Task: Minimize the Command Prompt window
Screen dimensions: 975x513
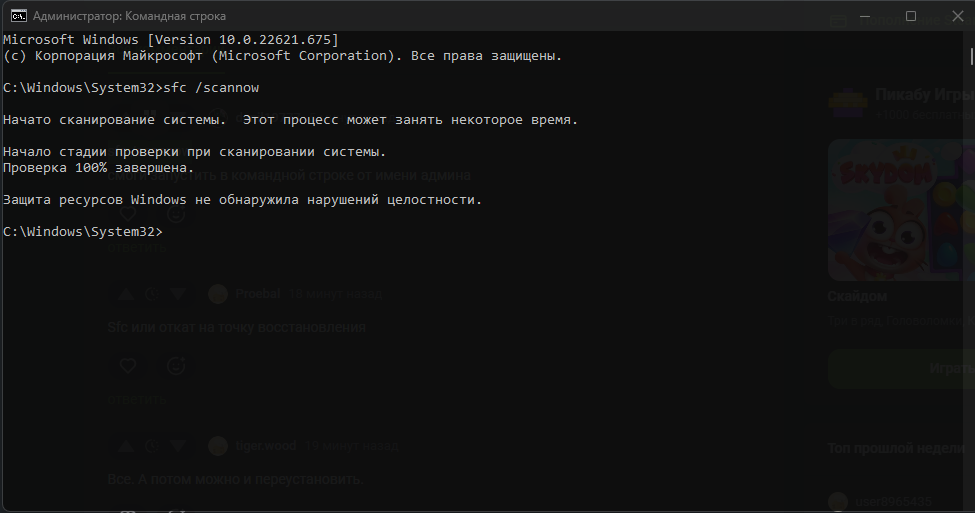Action: (x=865, y=16)
